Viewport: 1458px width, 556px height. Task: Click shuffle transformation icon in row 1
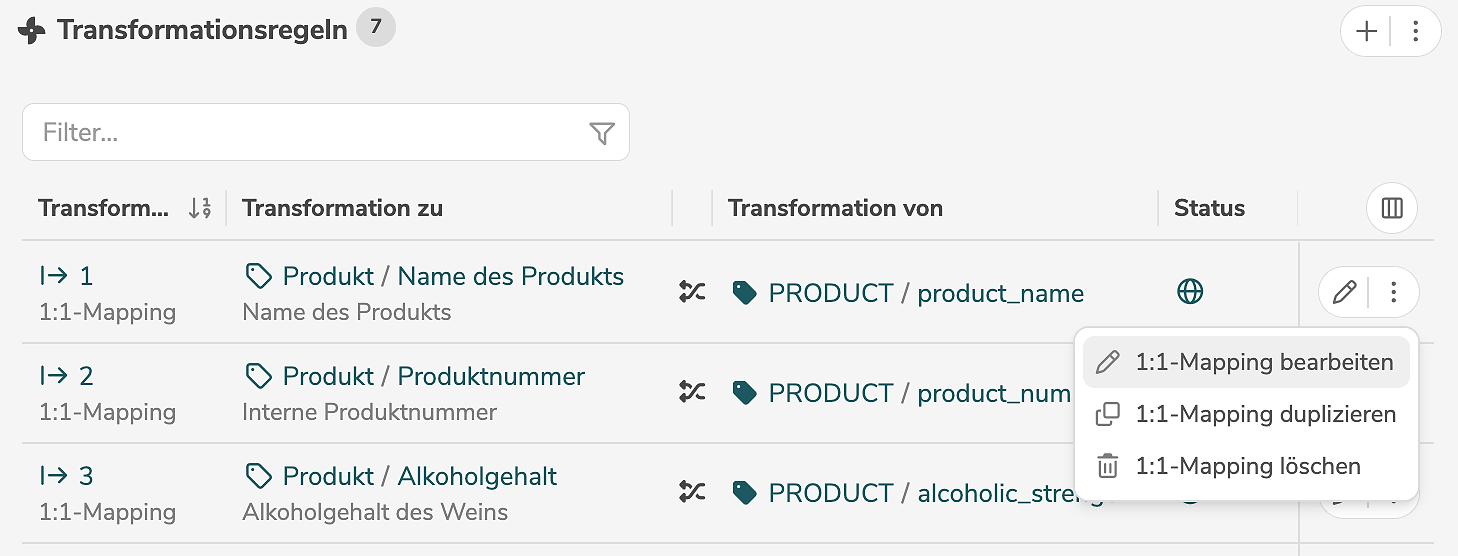pos(692,292)
